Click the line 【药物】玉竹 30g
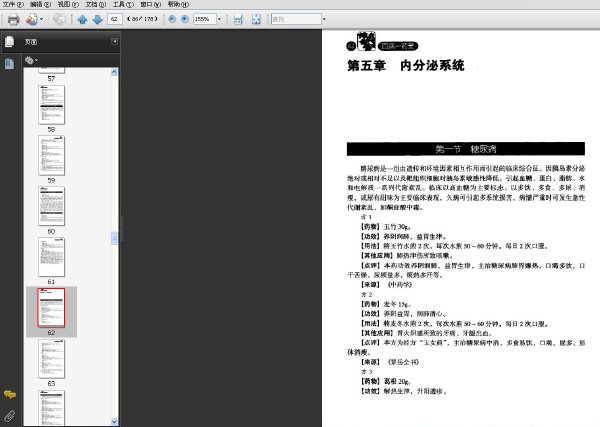The width and height of the screenshot is (600, 427). [x=386, y=227]
